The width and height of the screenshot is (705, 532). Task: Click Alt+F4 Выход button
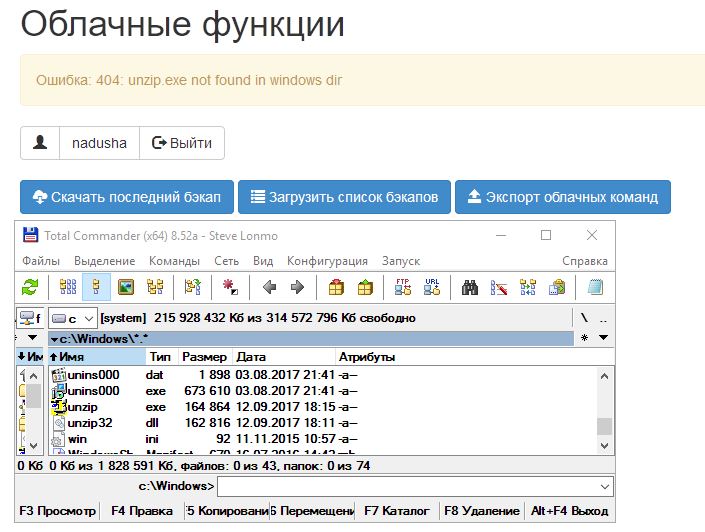pos(569,511)
